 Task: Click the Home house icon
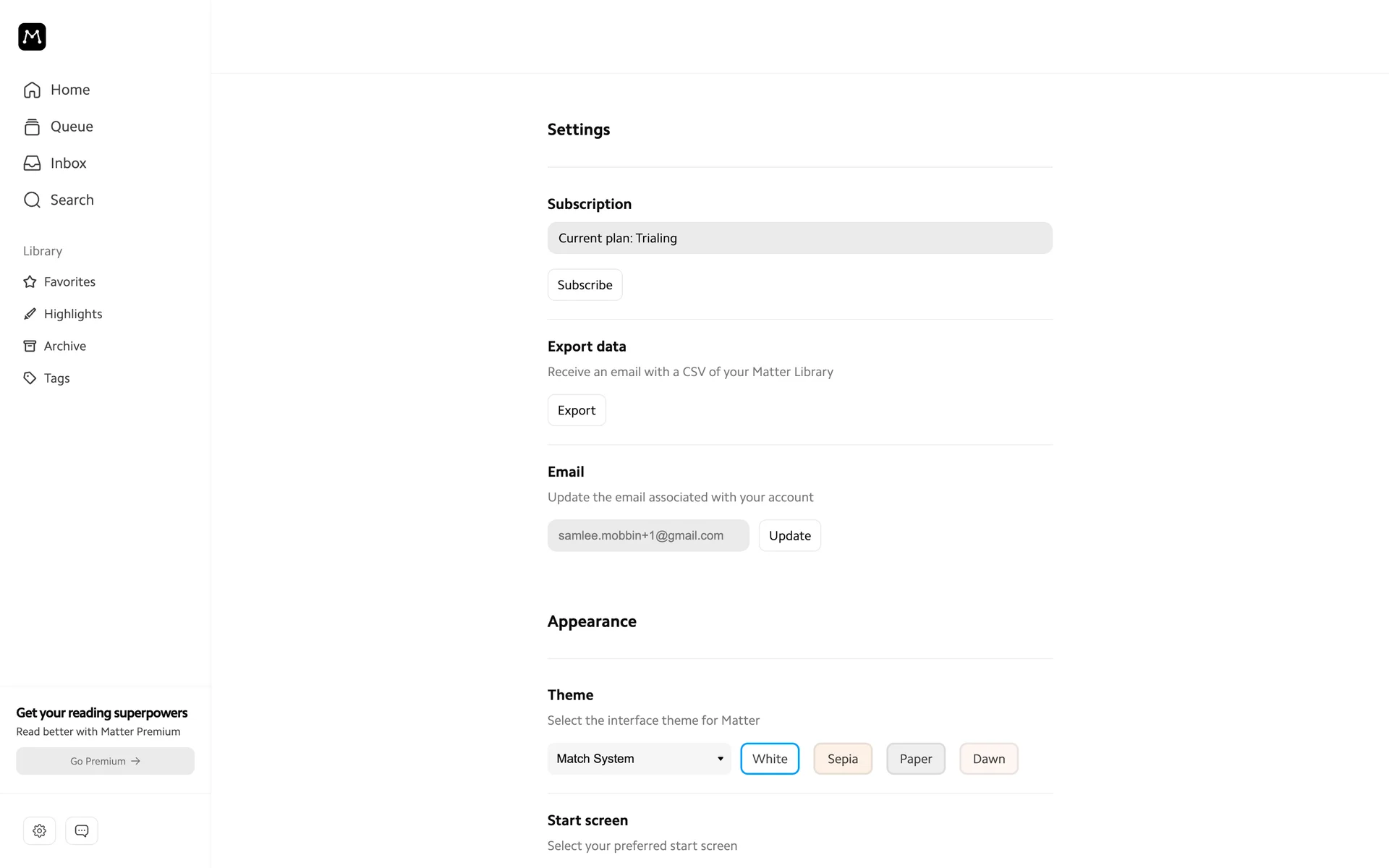click(x=32, y=90)
